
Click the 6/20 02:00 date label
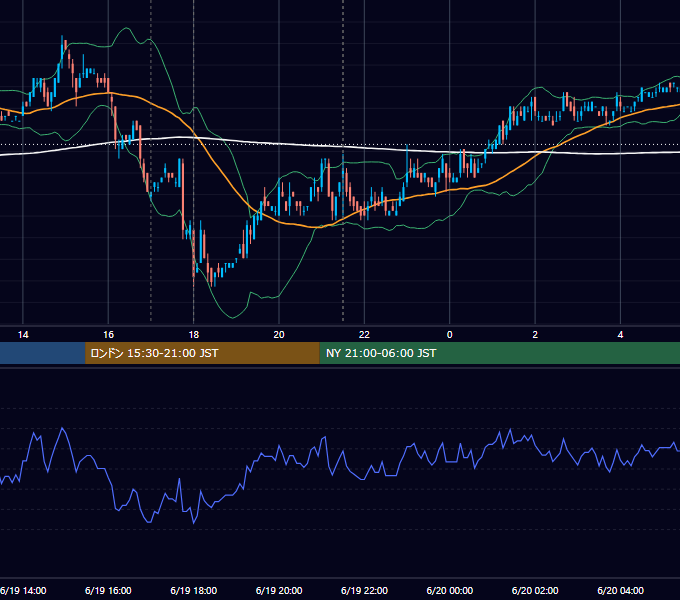535,590
